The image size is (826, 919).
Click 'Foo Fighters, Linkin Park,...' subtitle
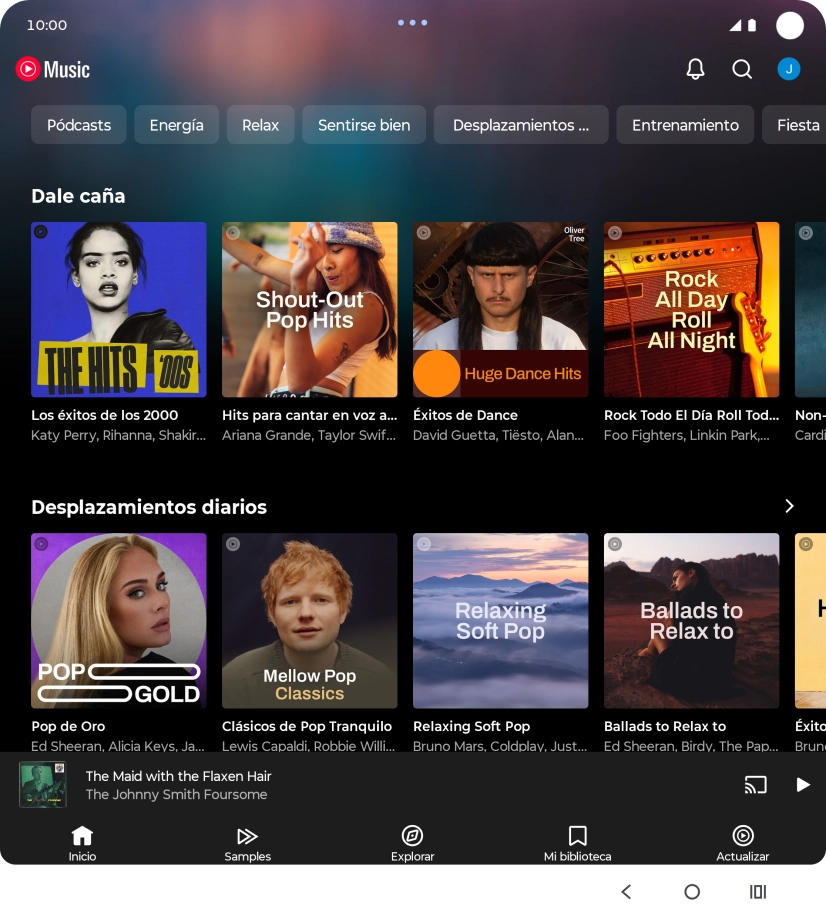686,435
